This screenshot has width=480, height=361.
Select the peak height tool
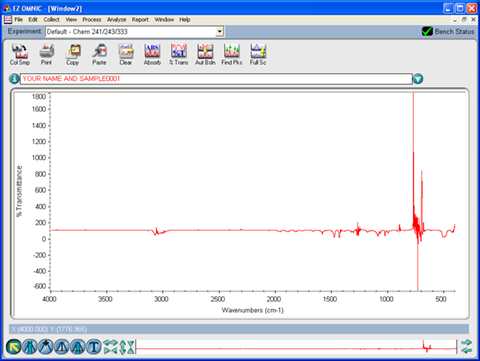click(x=62, y=347)
